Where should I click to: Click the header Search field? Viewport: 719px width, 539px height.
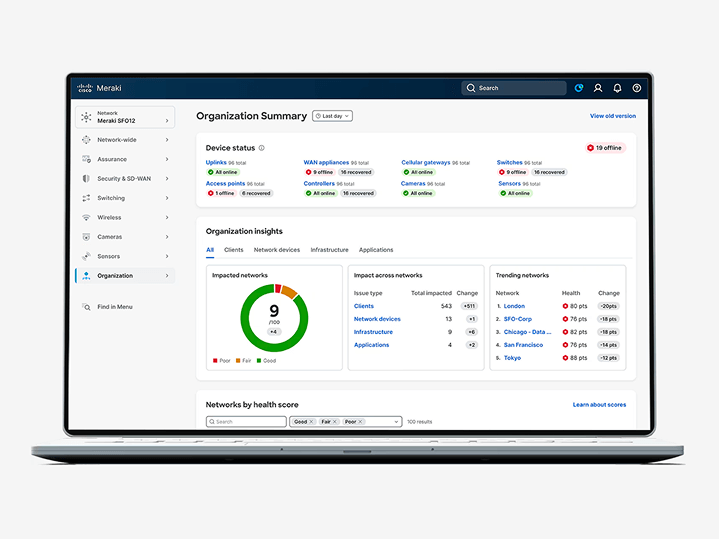pos(514,88)
